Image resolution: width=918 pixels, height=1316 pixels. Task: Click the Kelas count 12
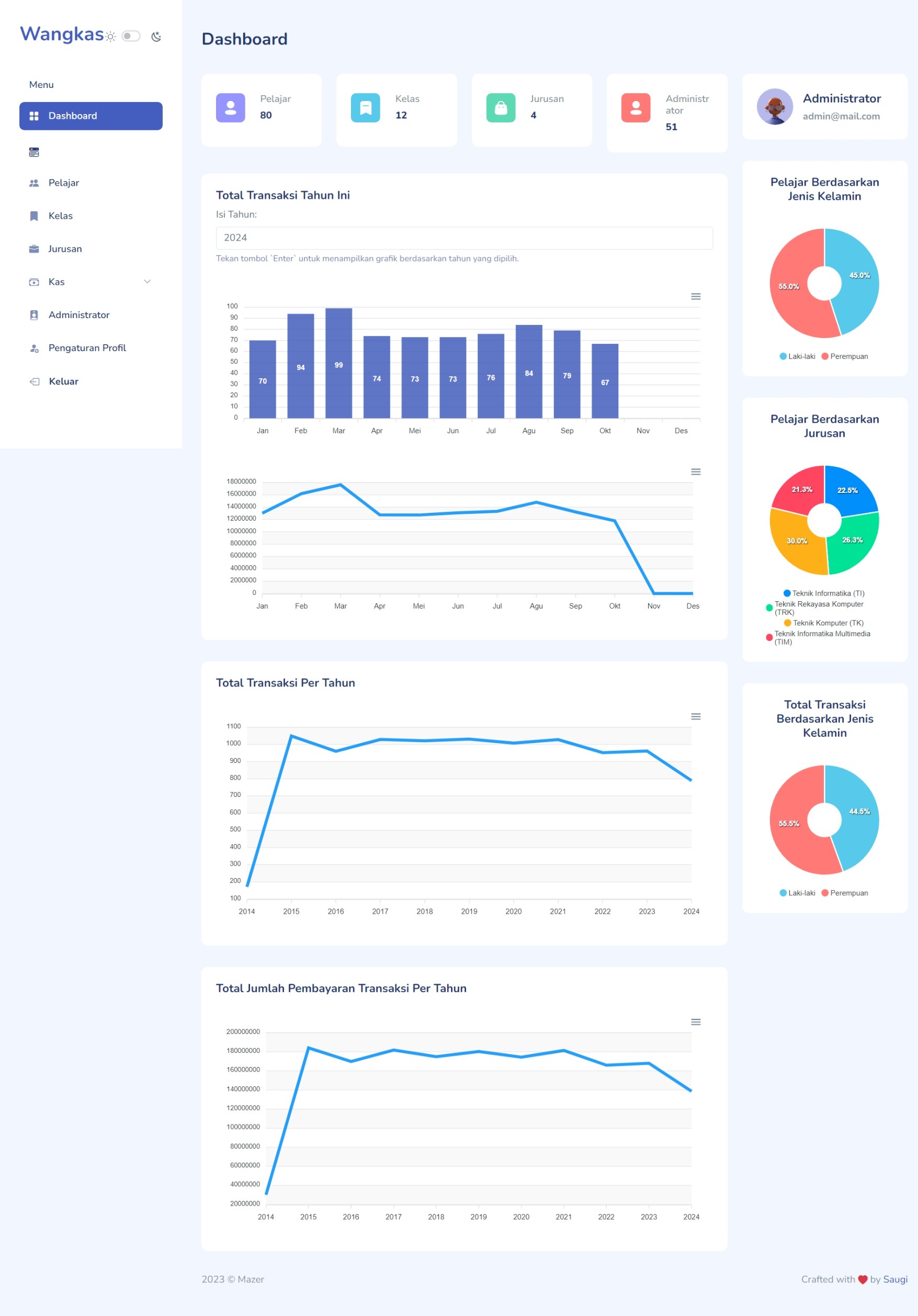click(x=401, y=115)
